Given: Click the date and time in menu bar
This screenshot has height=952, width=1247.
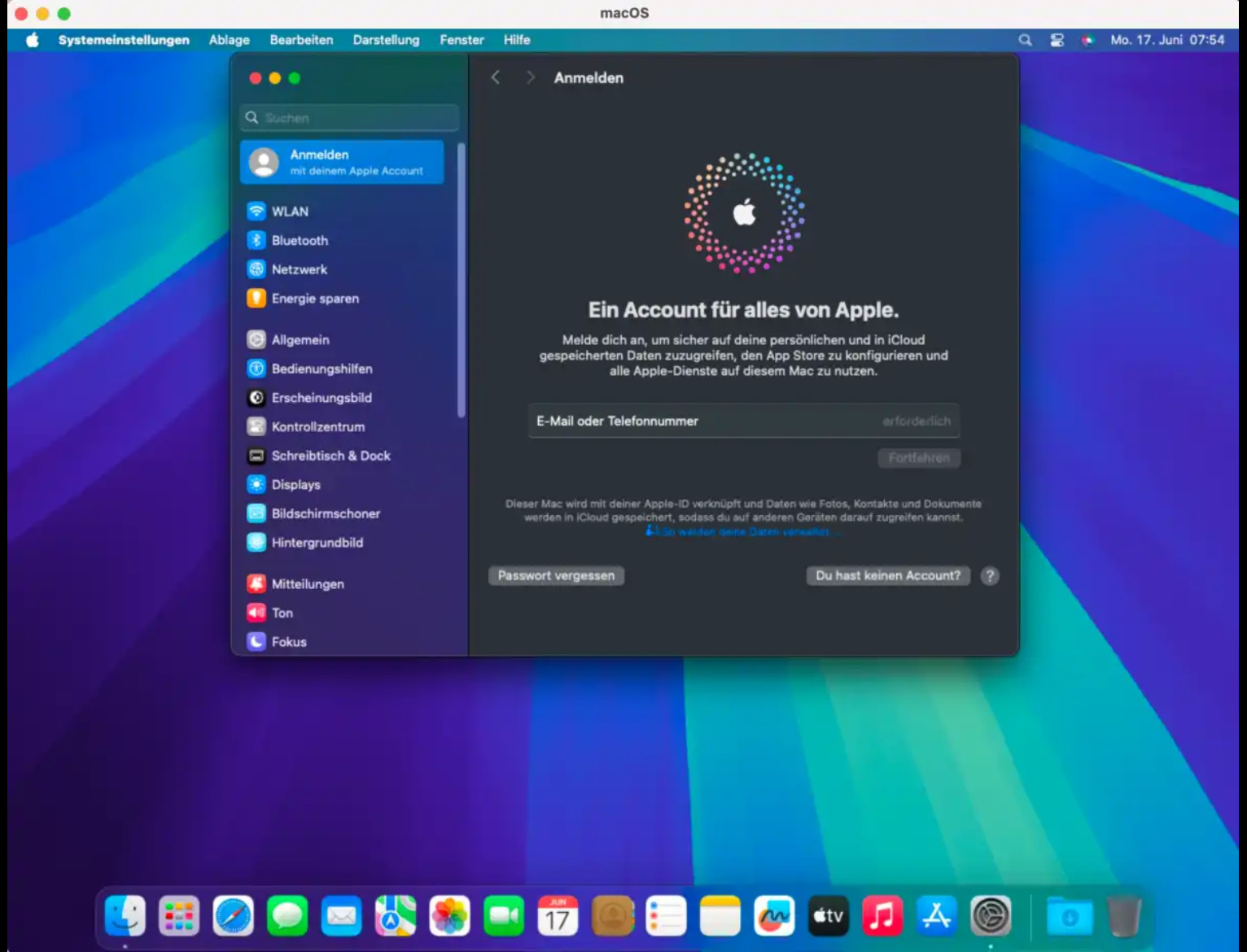Looking at the screenshot, I should pos(1167,40).
